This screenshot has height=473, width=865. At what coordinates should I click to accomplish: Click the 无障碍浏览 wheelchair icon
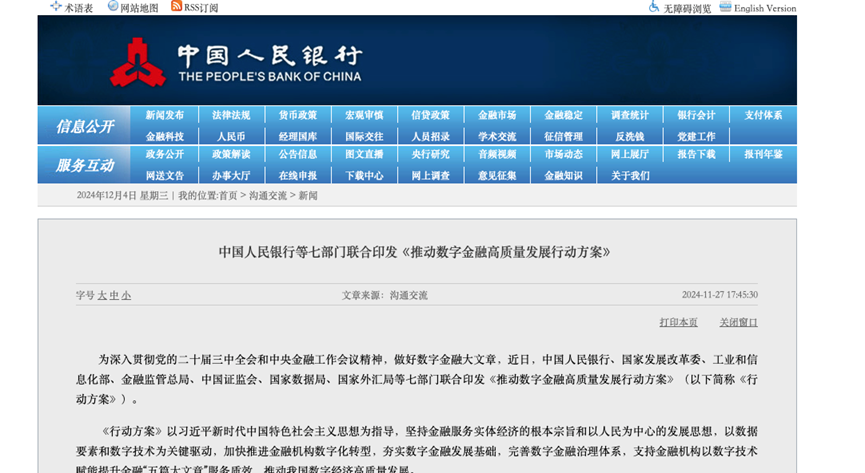(x=654, y=7)
